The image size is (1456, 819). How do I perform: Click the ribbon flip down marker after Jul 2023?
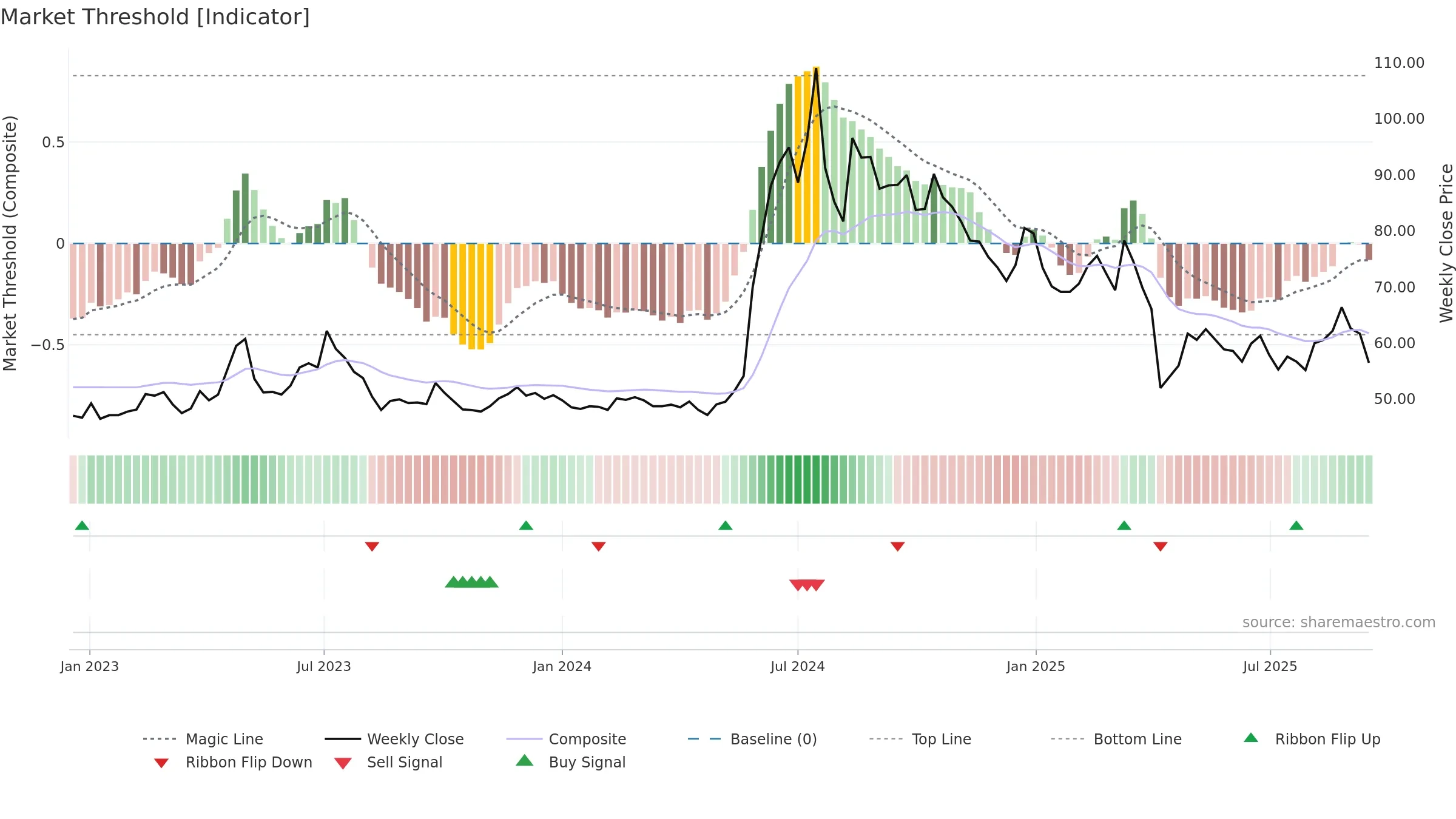(372, 547)
